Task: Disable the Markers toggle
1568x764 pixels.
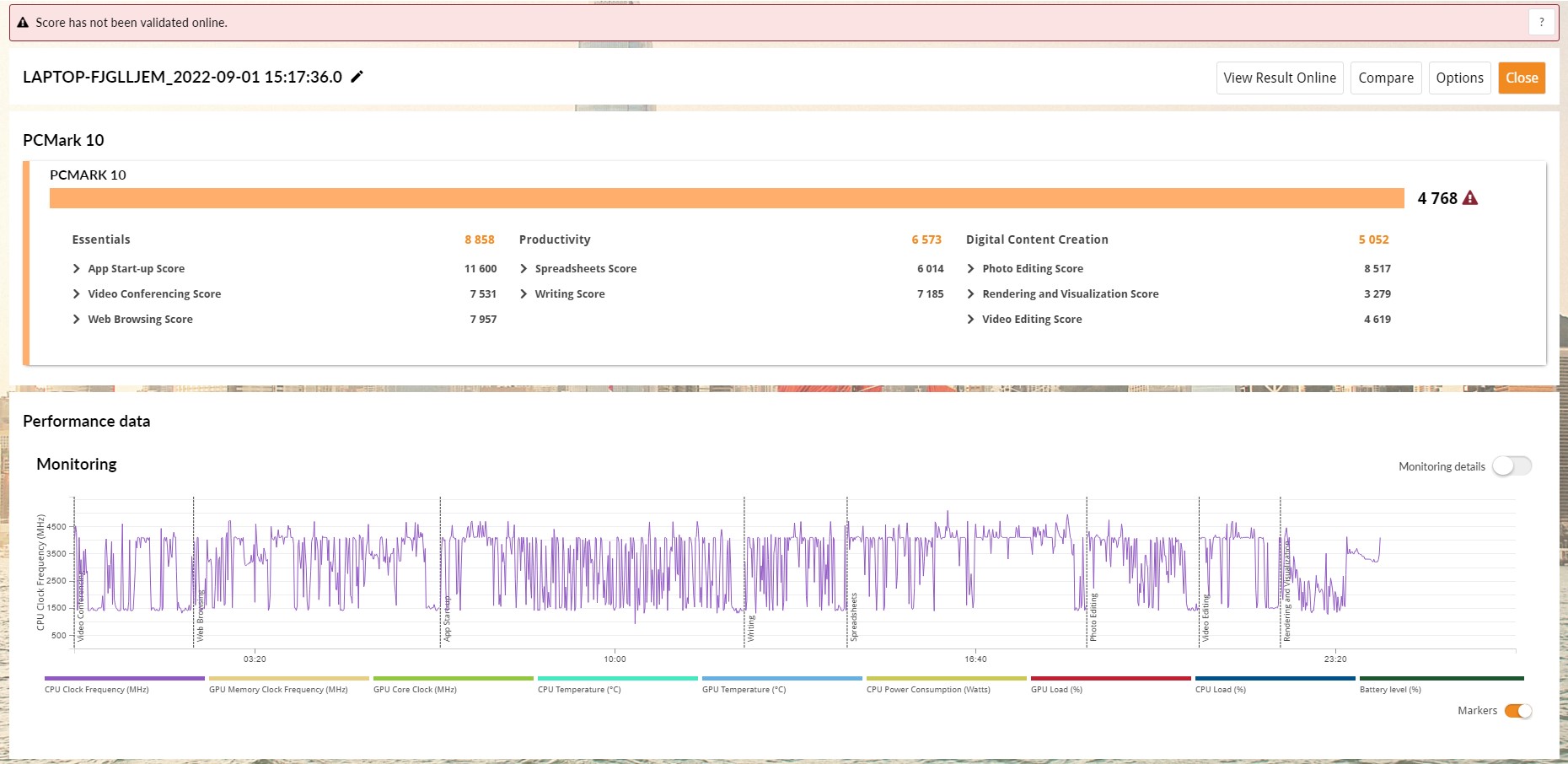Action: coord(1517,711)
